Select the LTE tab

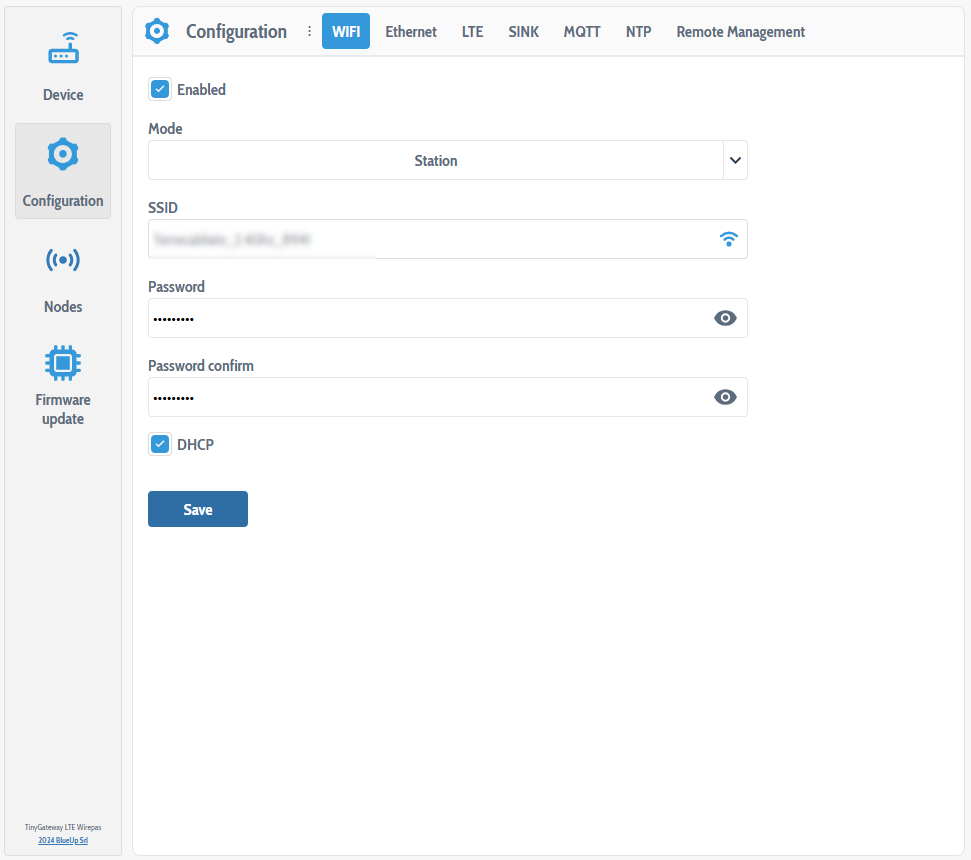(x=472, y=32)
